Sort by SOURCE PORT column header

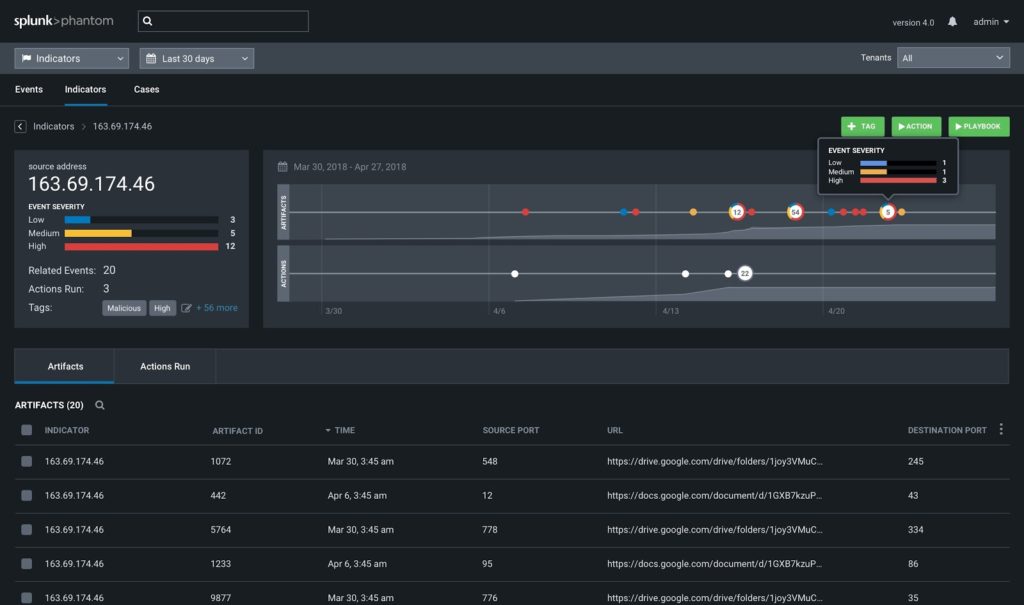[x=511, y=430]
